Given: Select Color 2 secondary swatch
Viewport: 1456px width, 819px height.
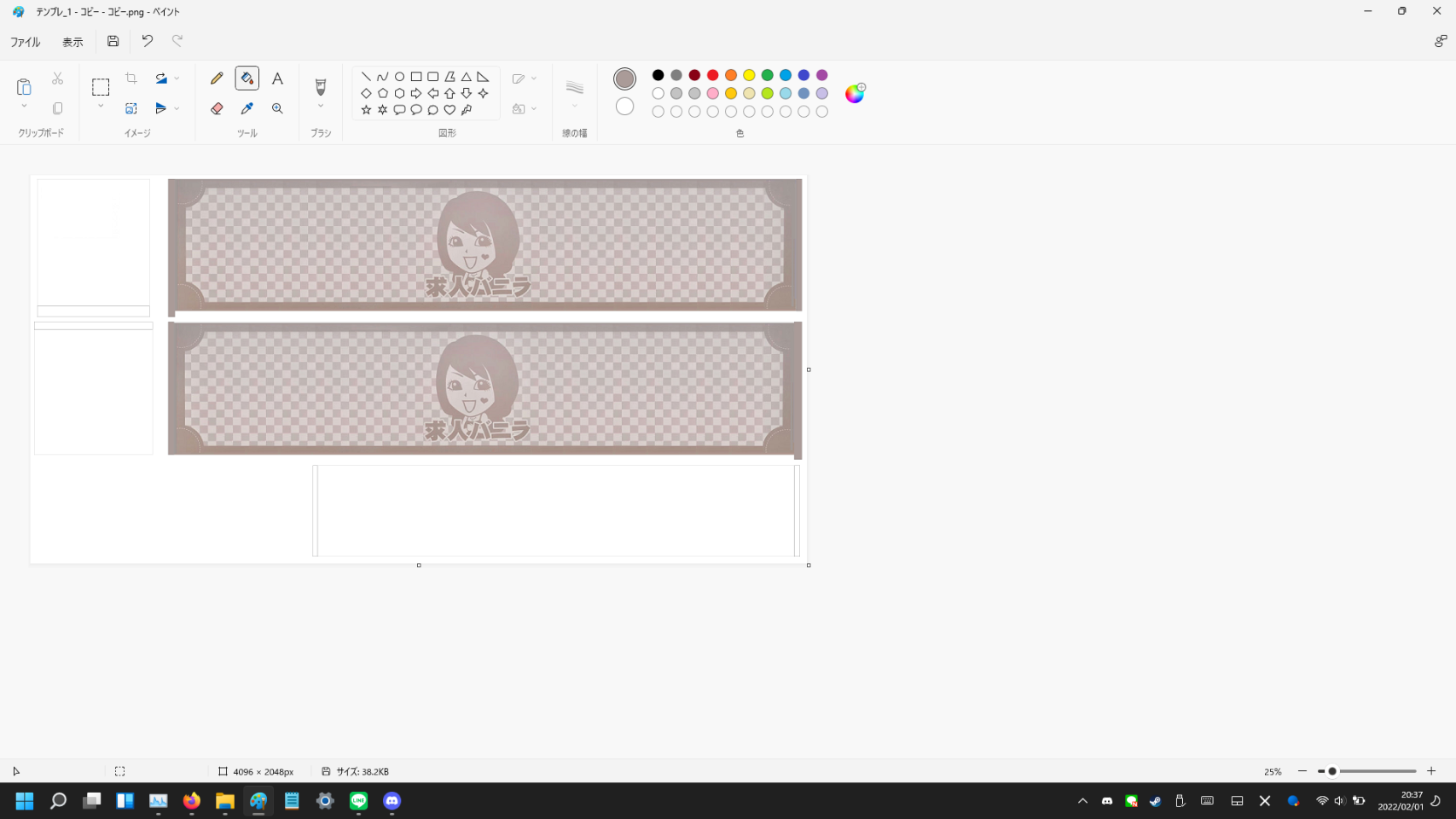Looking at the screenshot, I should tap(624, 106).
